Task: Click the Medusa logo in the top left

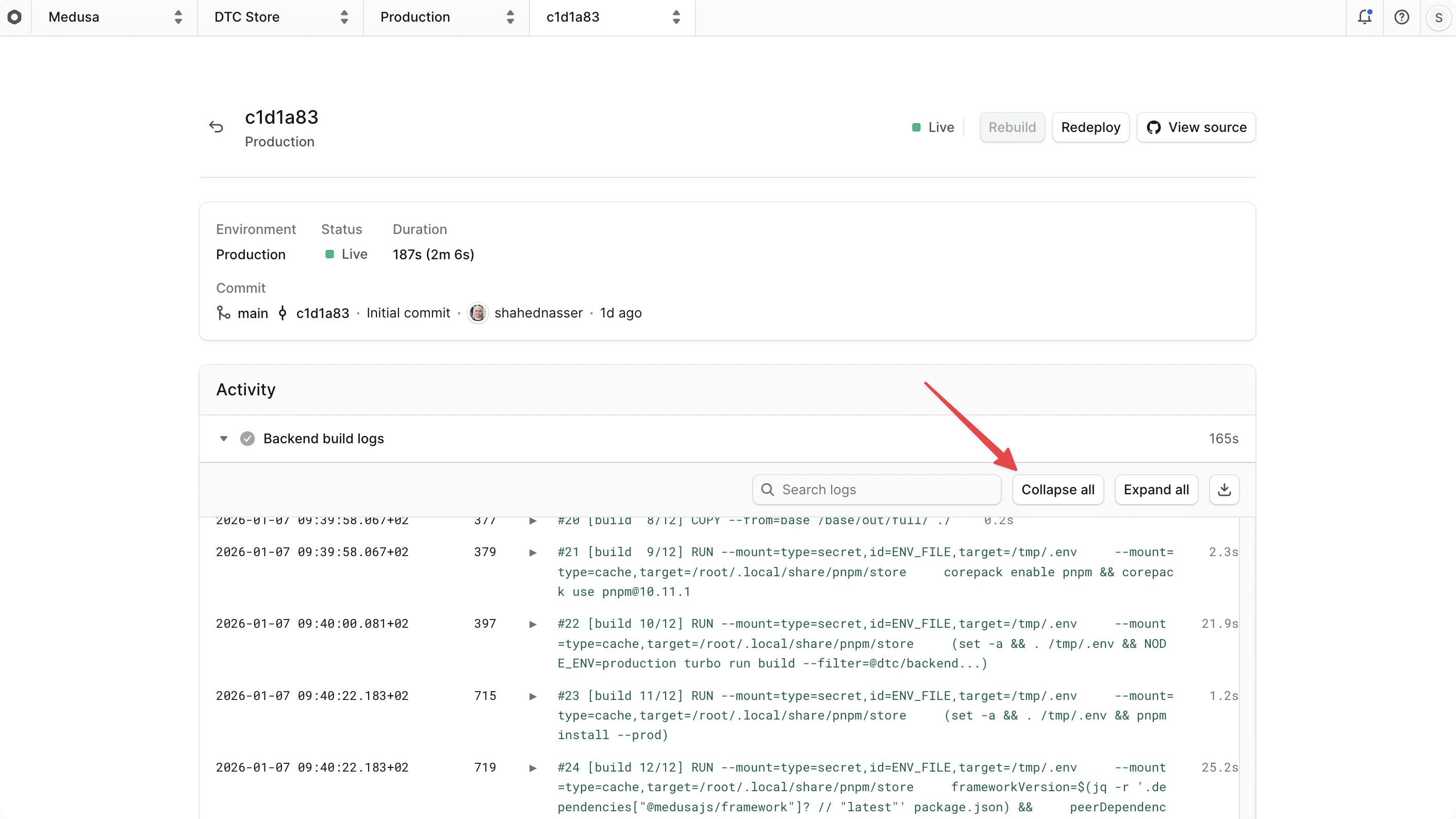Action: click(x=15, y=17)
